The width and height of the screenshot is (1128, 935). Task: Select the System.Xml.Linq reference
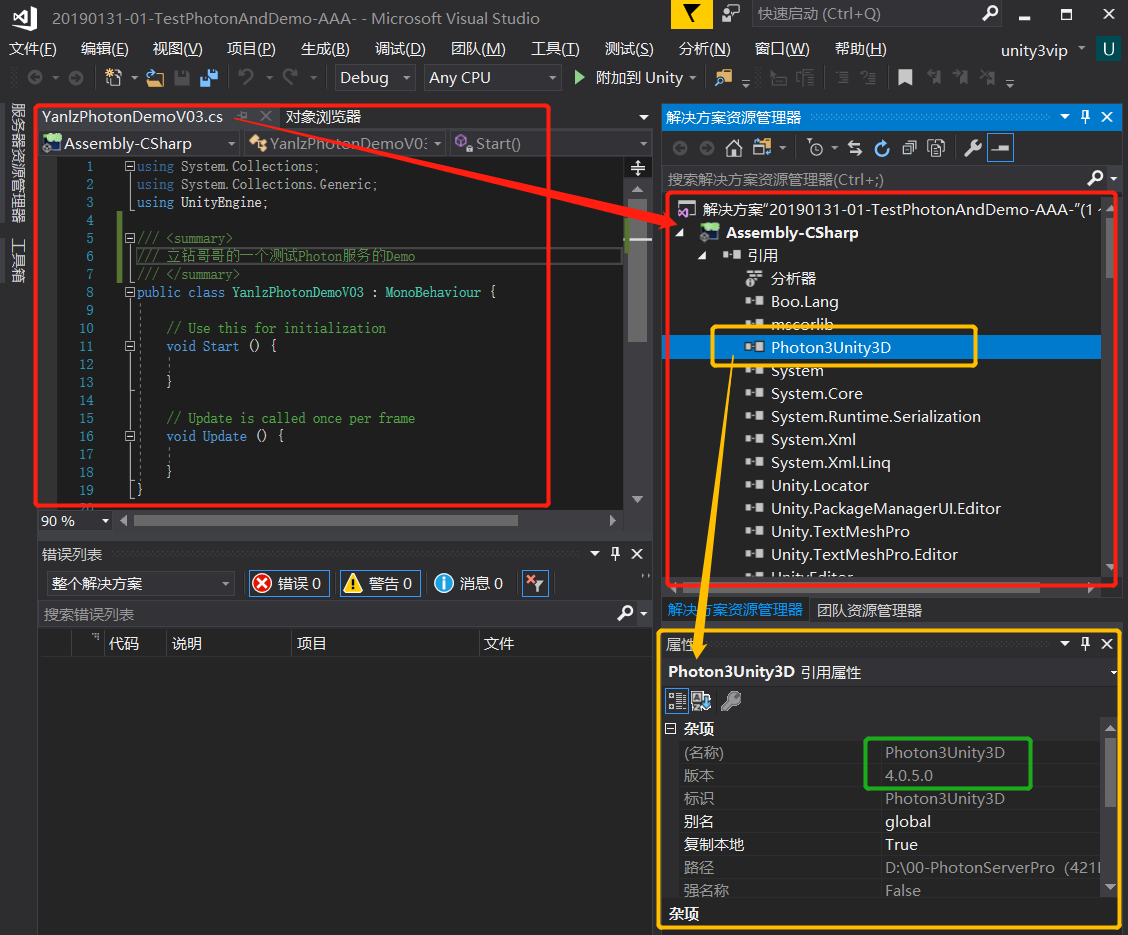pyautogui.click(x=830, y=462)
